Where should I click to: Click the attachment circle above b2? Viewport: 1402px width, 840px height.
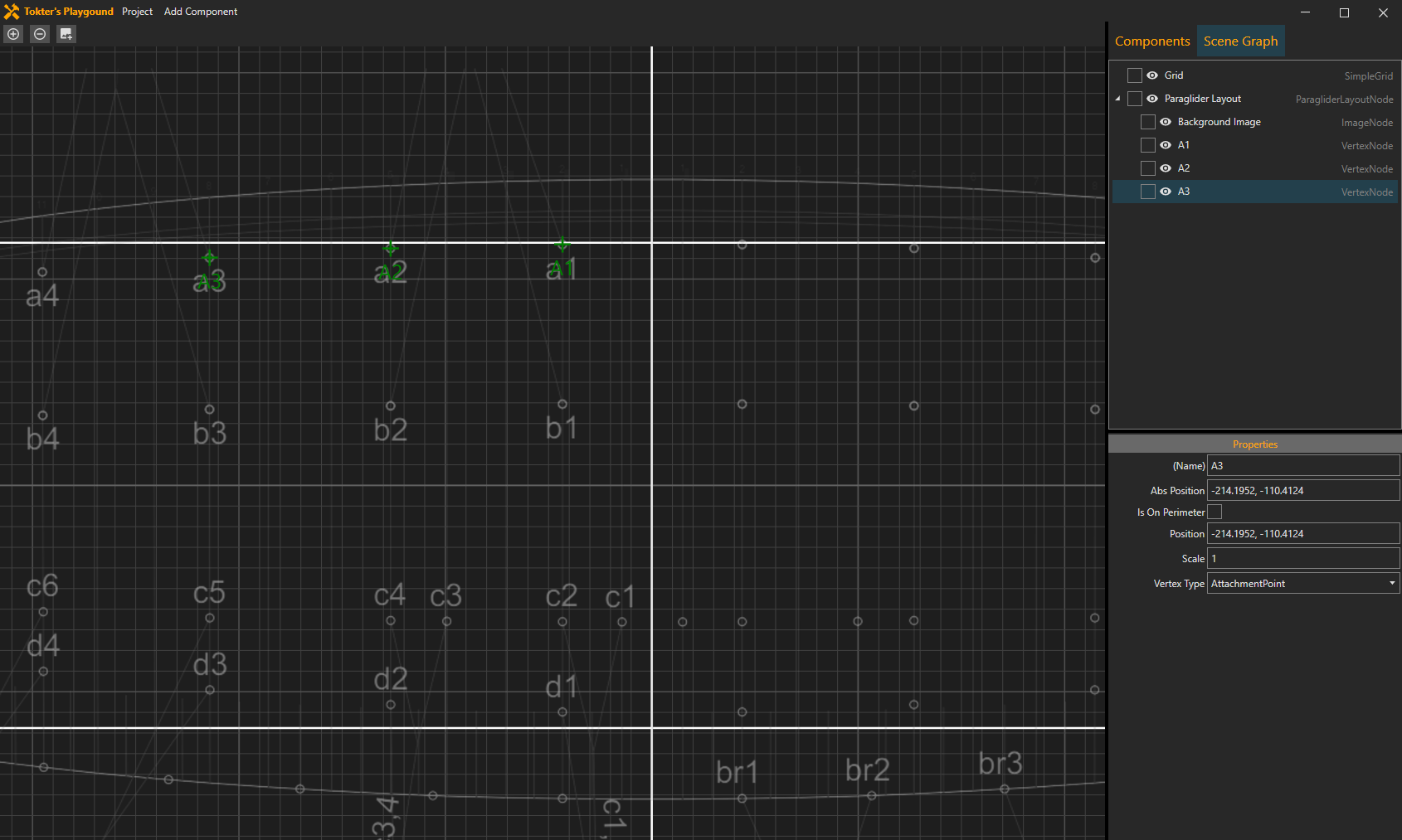(391, 406)
